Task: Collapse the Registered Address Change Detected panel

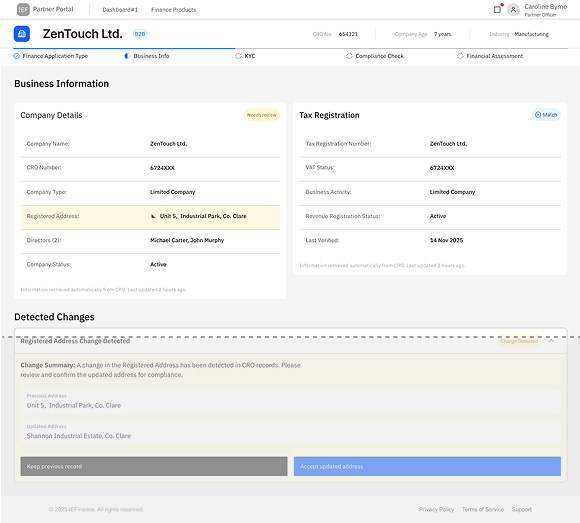Action: pos(551,341)
